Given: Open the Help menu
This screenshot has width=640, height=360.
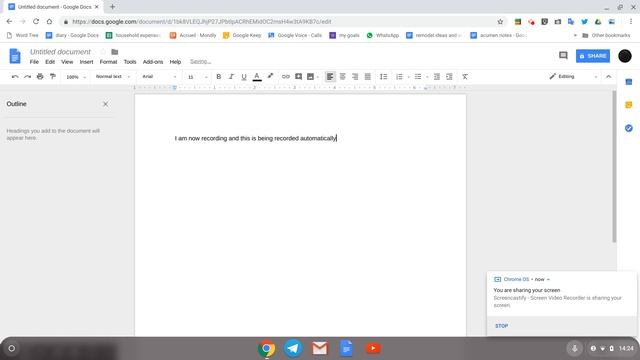Looking at the screenshot, I should tap(175, 62).
